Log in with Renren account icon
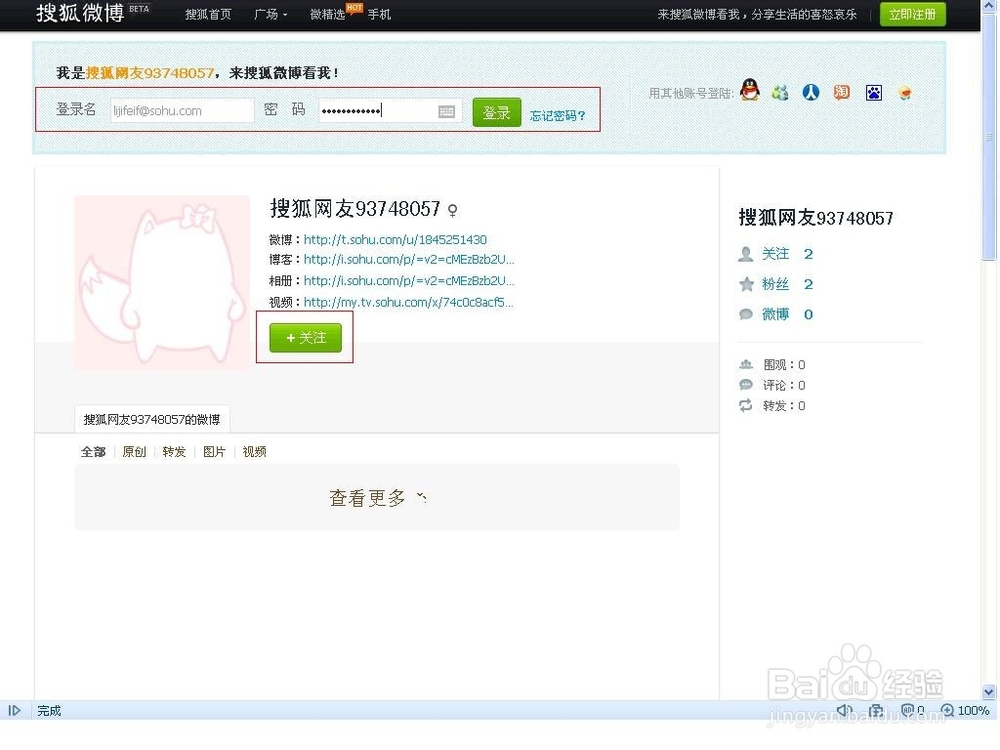Screen dimensions: 1000x750 click(811, 93)
